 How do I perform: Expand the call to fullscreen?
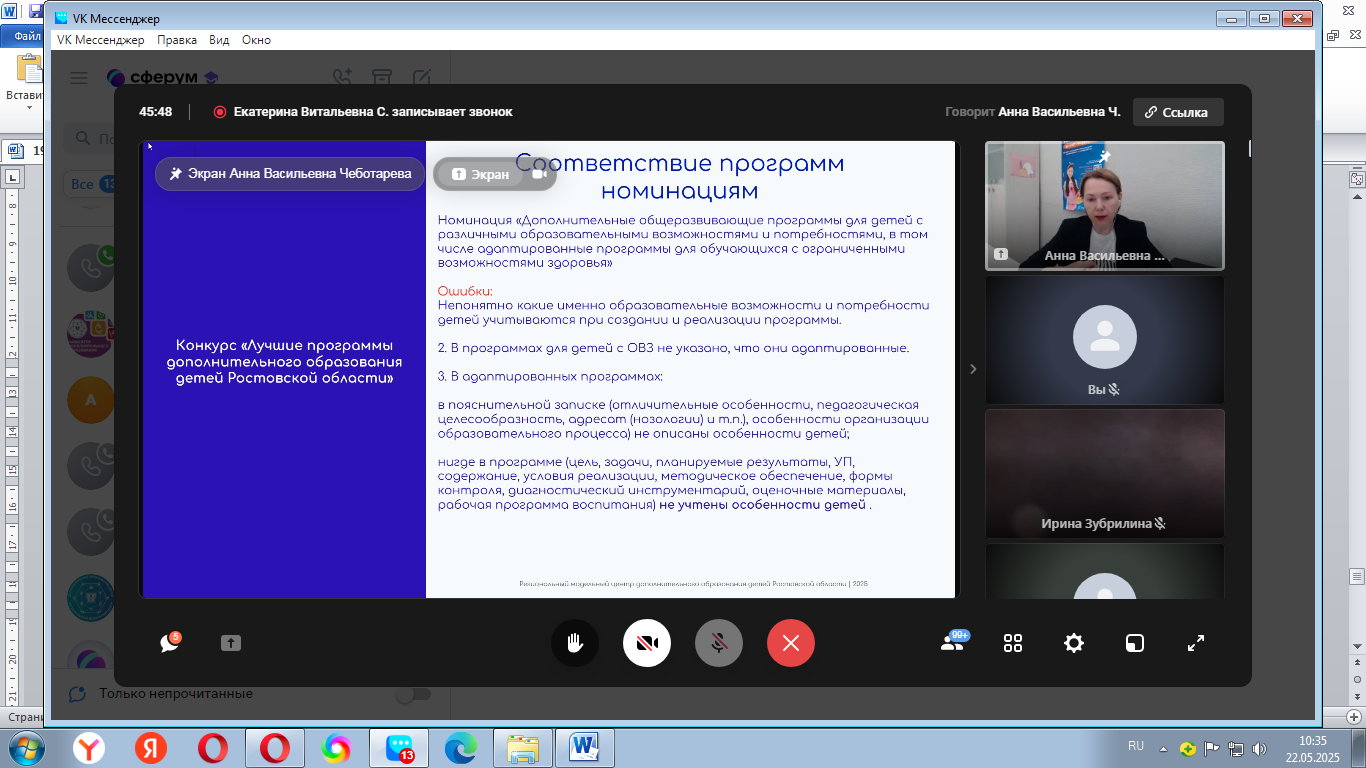point(1196,643)
